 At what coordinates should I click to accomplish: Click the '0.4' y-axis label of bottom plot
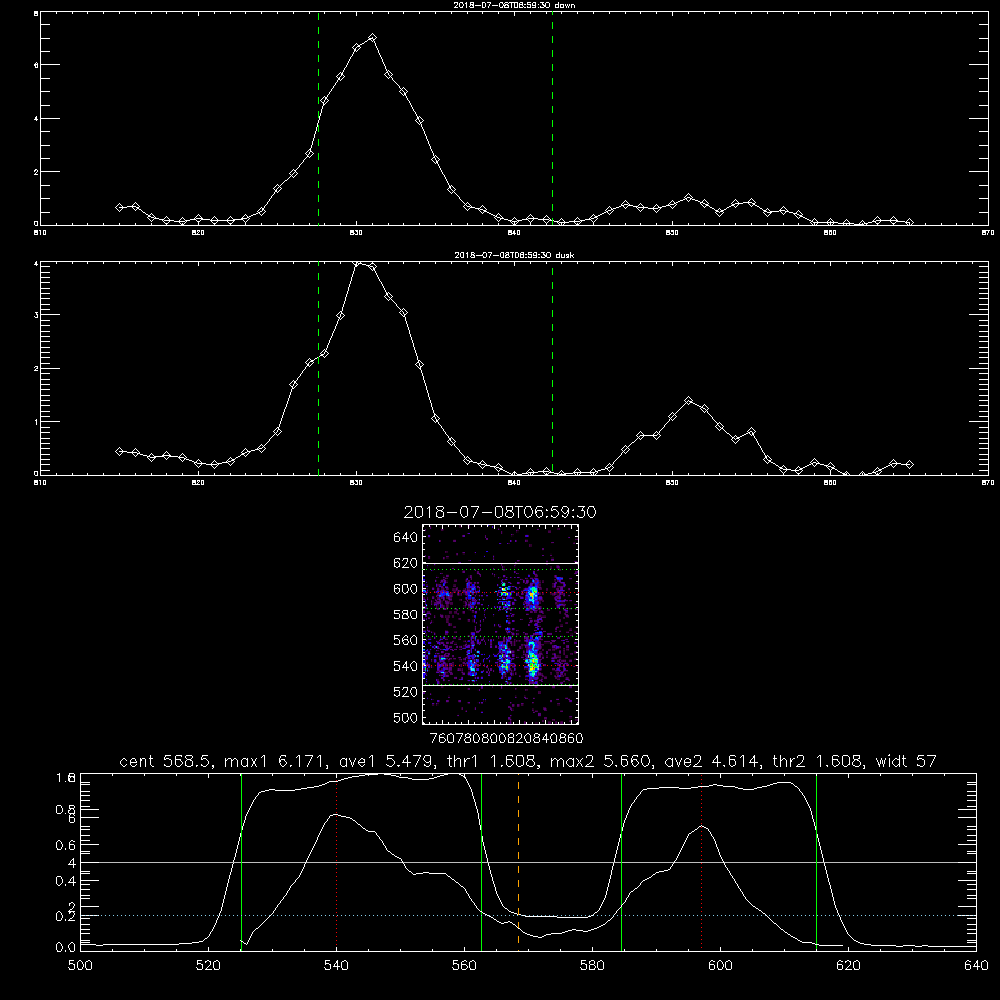click(x=66, y=881)
